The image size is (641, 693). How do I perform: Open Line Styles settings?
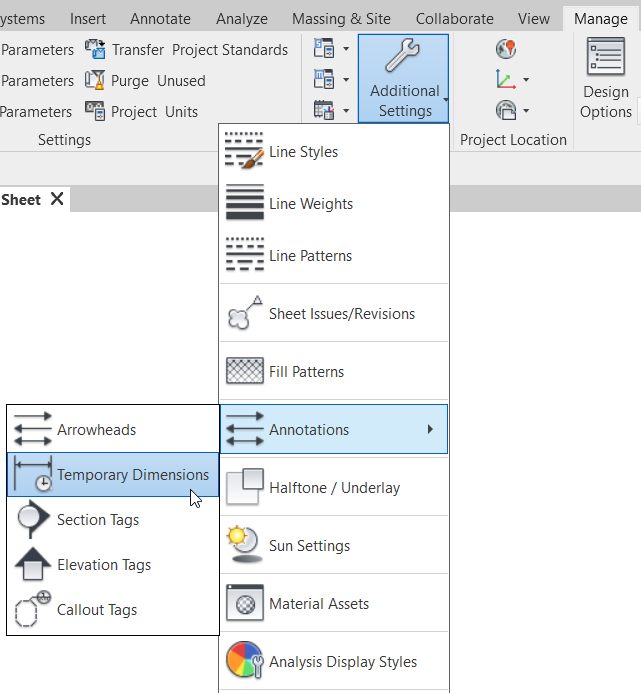[303, 152]
